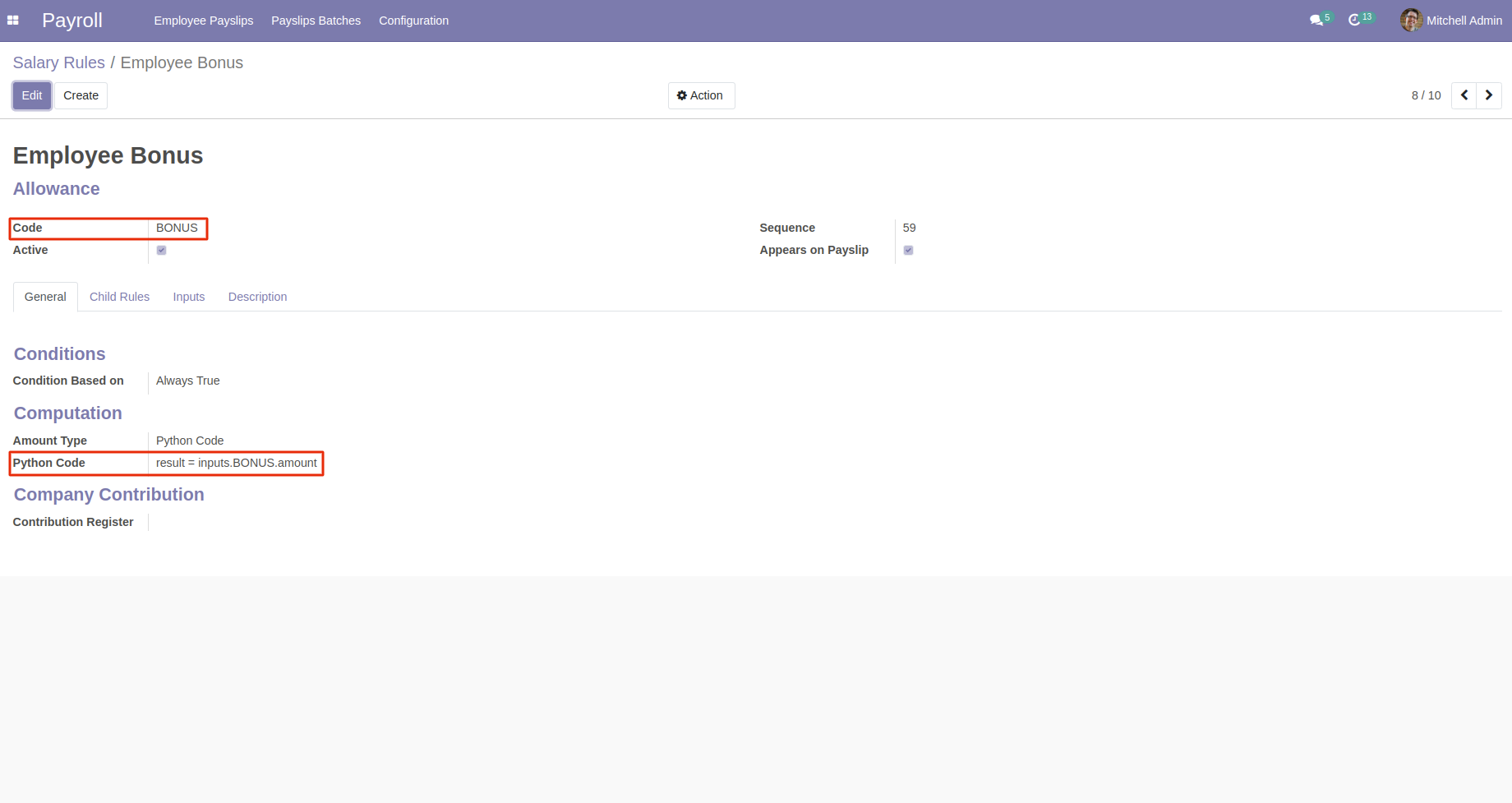Screen dimensions: 1512x803
Task: Go to previous record arrow
Action: tap(1464, 95)
